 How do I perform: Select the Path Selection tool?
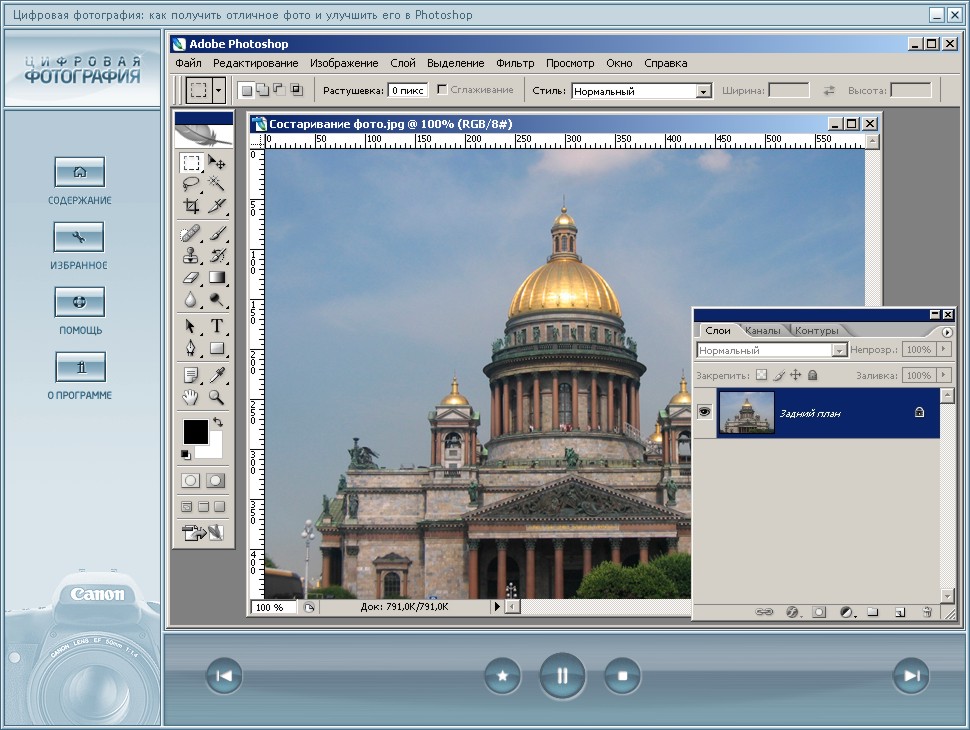pos(191,326)
